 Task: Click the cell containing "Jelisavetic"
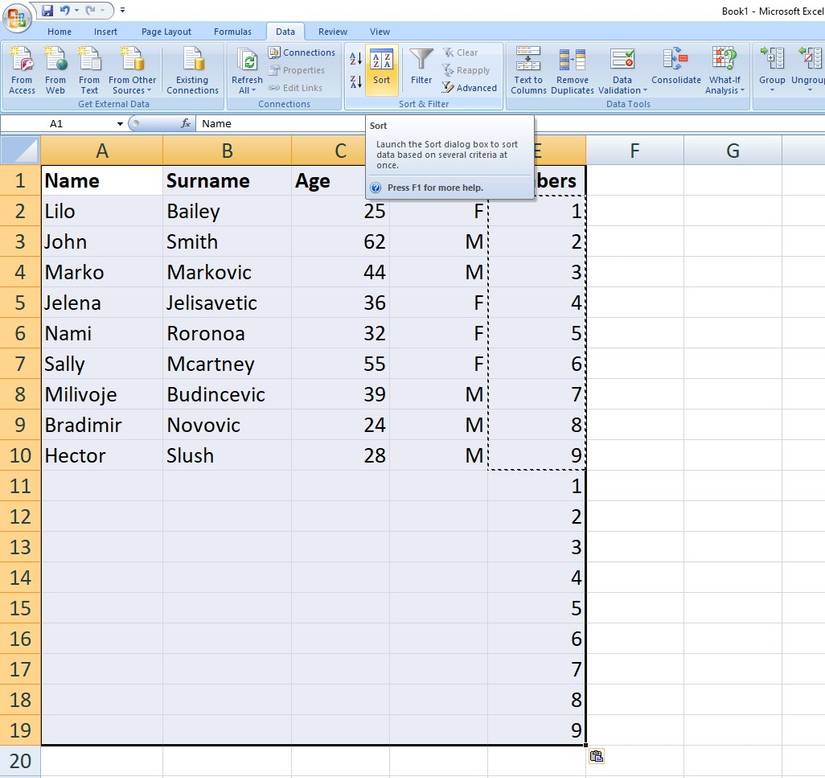pyautogui.click(x=227, y=303)
